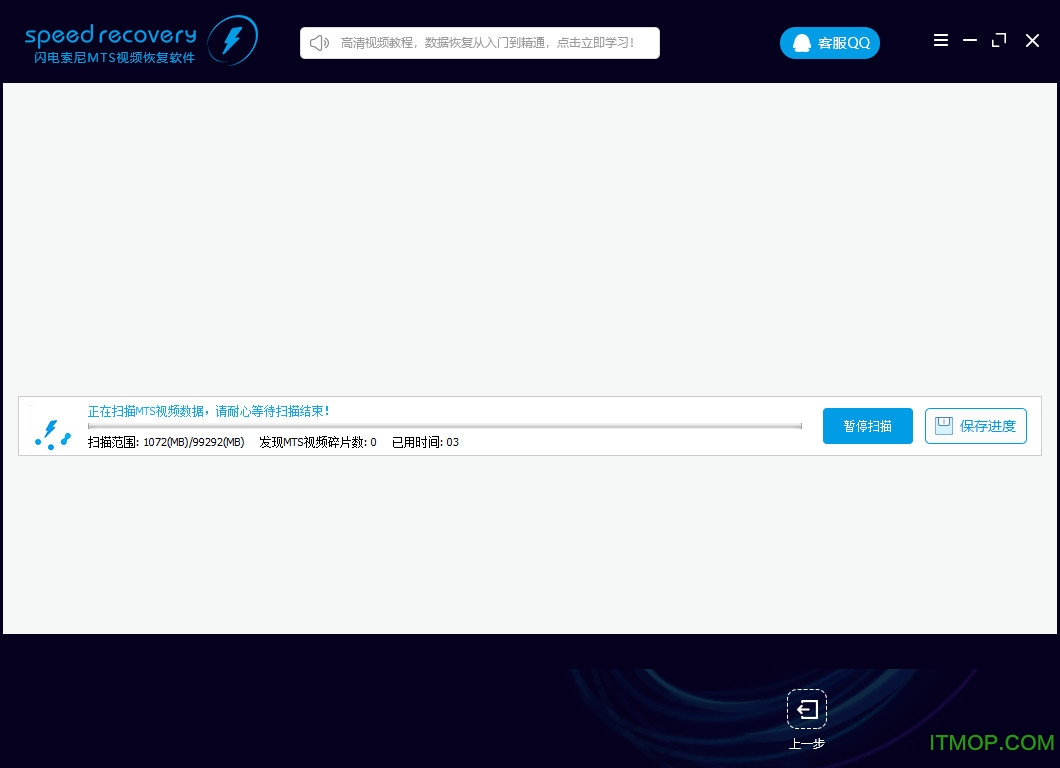Click the 扫描范围 scan range text
1060x768 pixels.
166,442
